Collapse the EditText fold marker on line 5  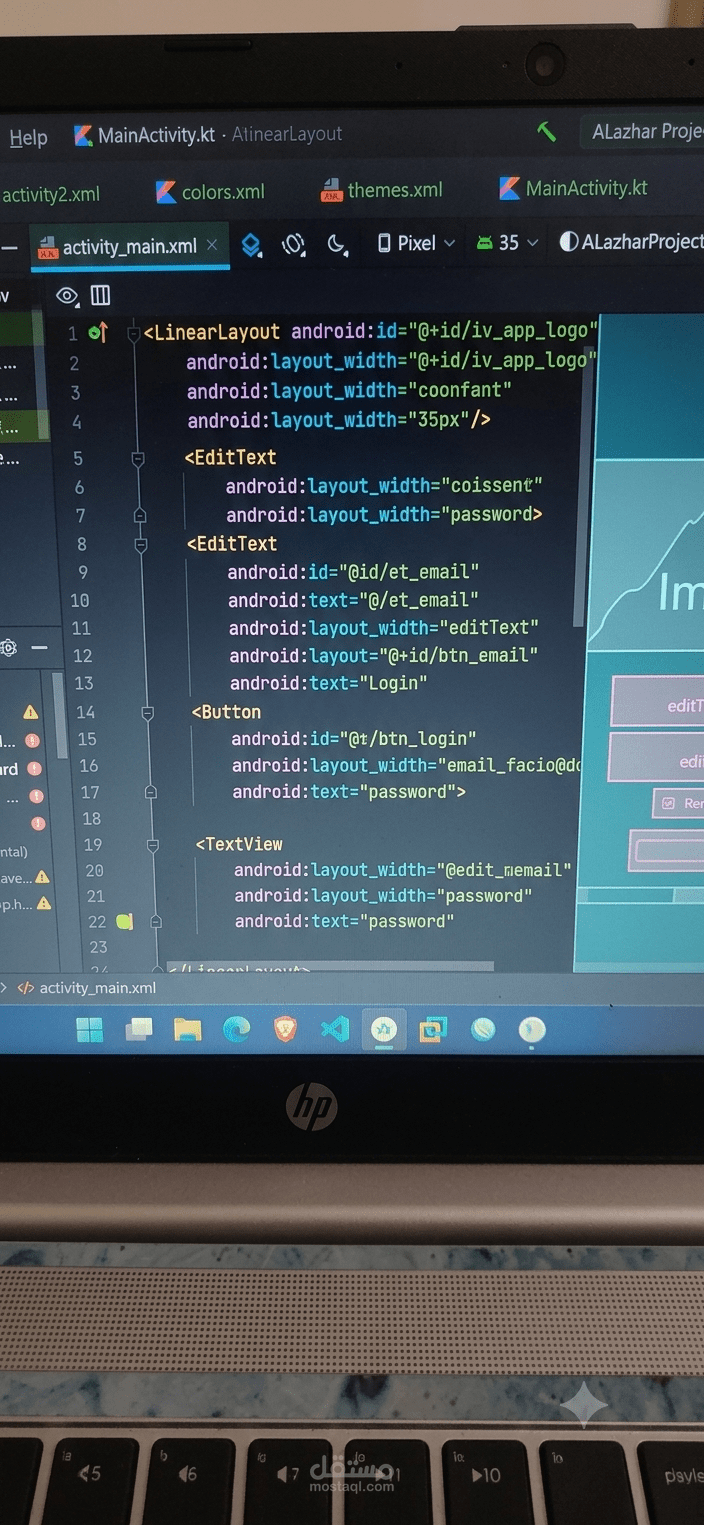pyautogui.click(x=138, y=459)
